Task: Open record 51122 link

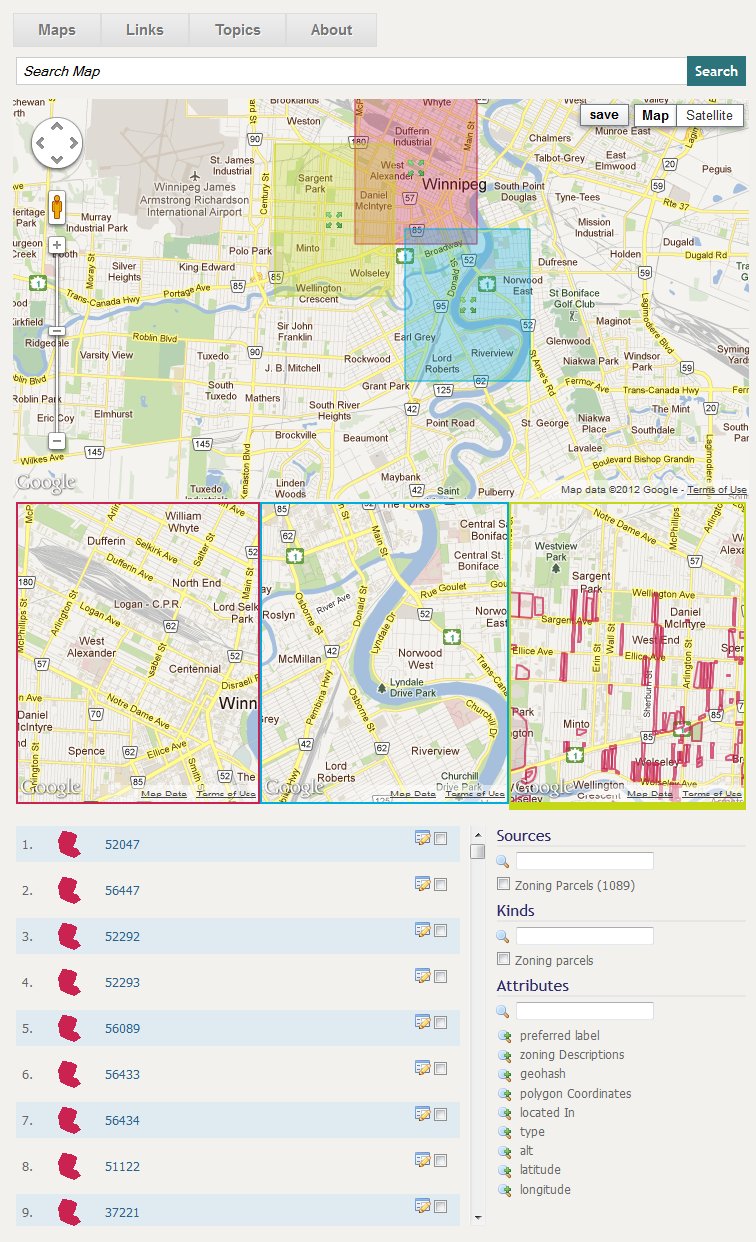Action: pos(122,1167)
